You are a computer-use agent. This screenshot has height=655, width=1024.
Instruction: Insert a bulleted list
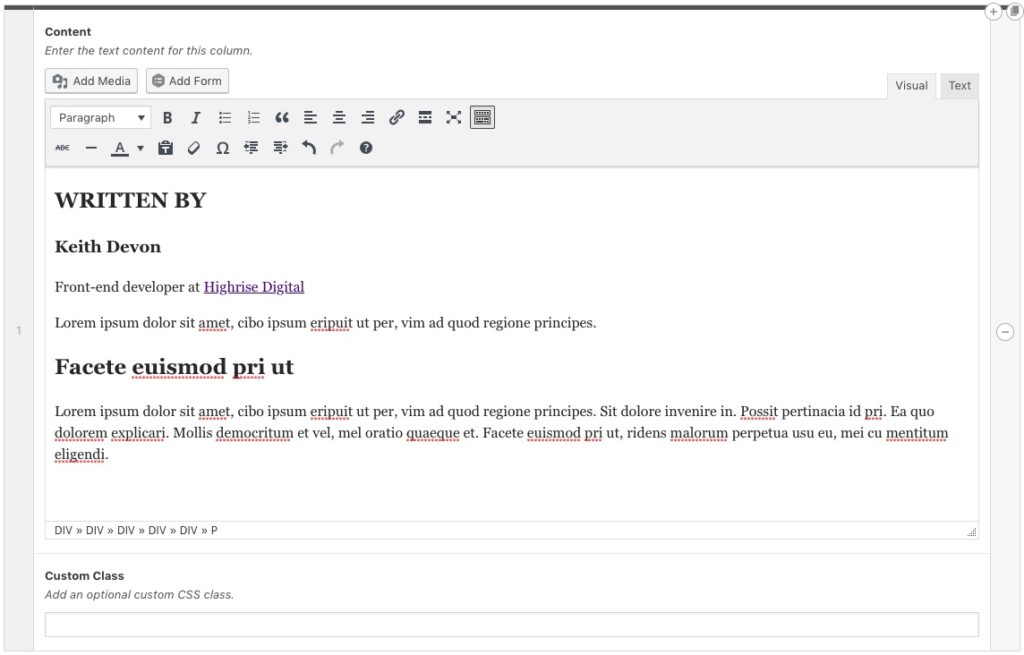pos(224,117)
